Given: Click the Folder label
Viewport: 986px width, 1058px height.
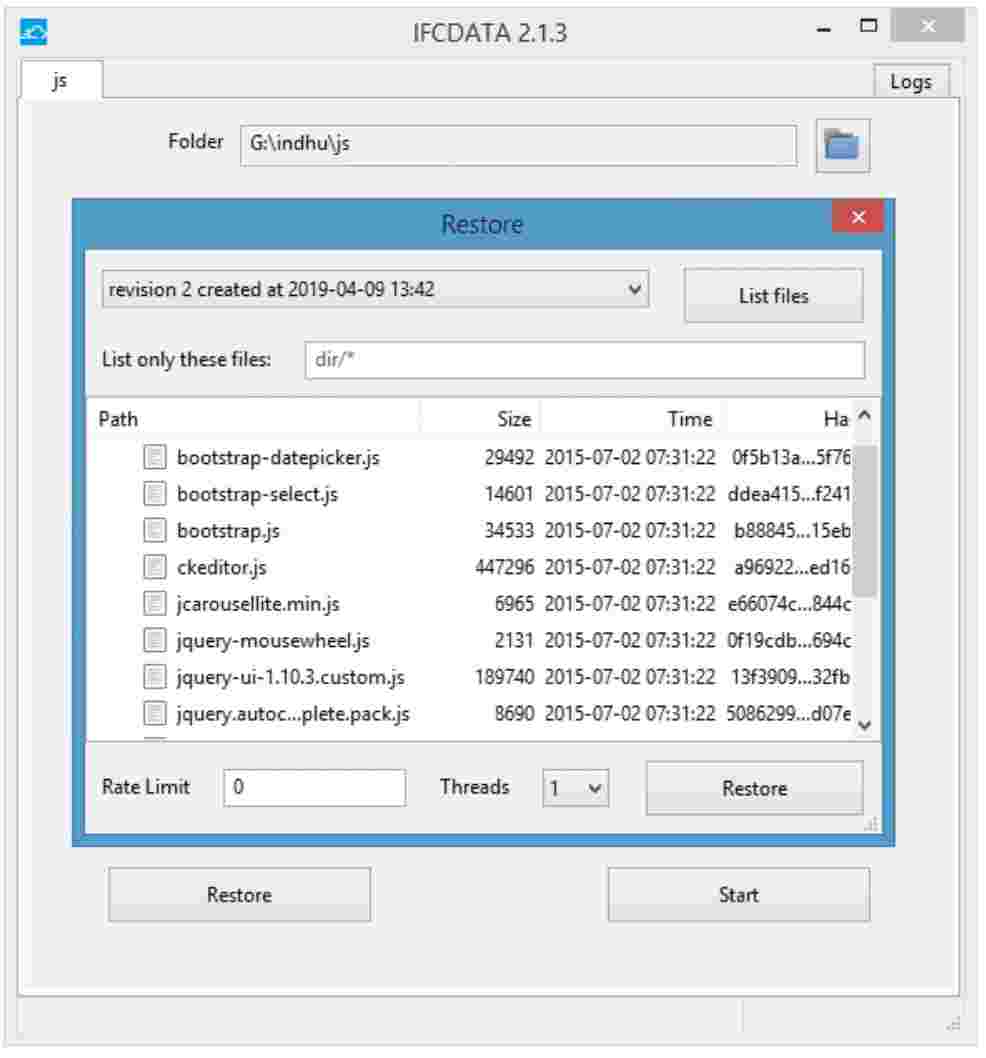Looking at the screenshot, I should (195, 142).
